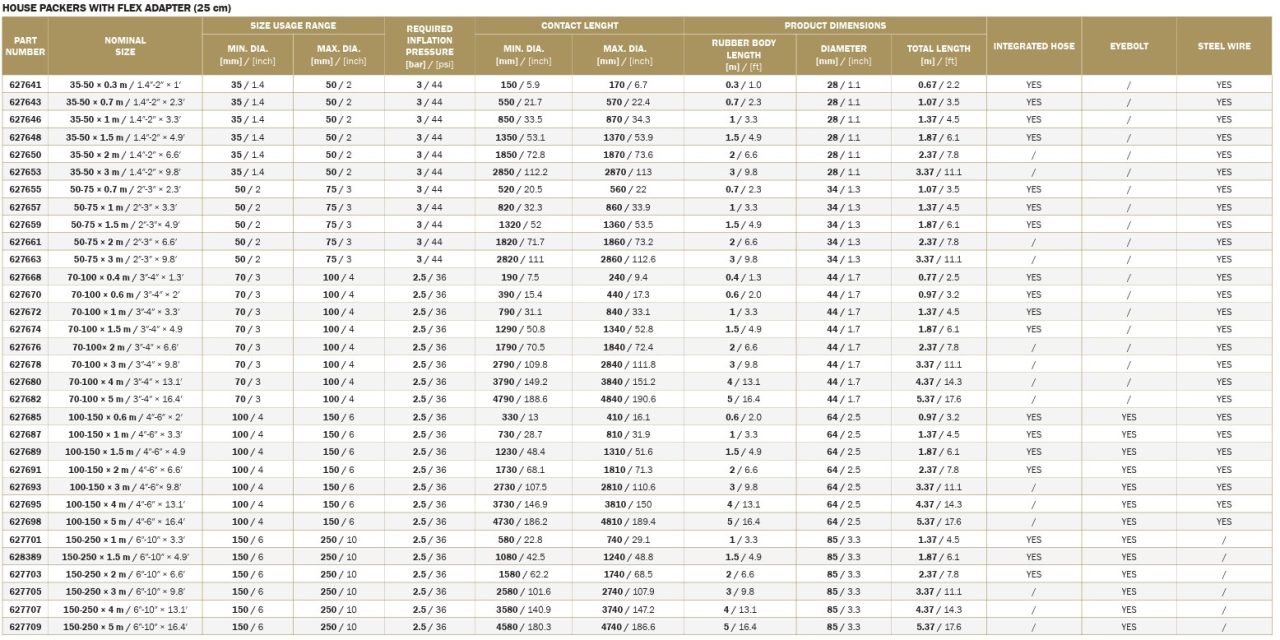Select the SIZE USAGE RANGE header
The width and height of the screenshot is (1280, 640).
(293, 25)
